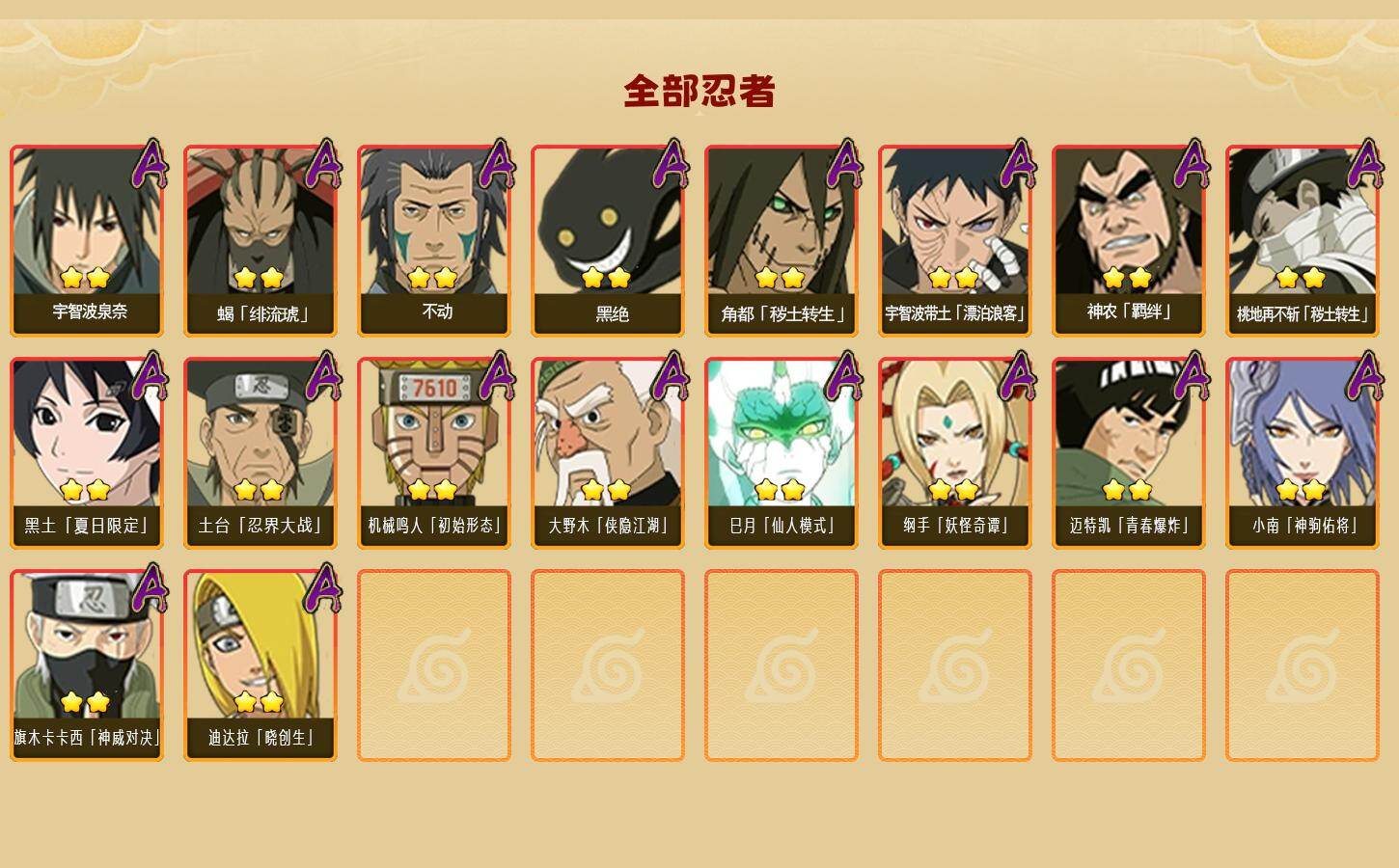Open the 蝎「绯流琥」 ninja card
This screenshot has width=1399, height=868.
(261, 241)
